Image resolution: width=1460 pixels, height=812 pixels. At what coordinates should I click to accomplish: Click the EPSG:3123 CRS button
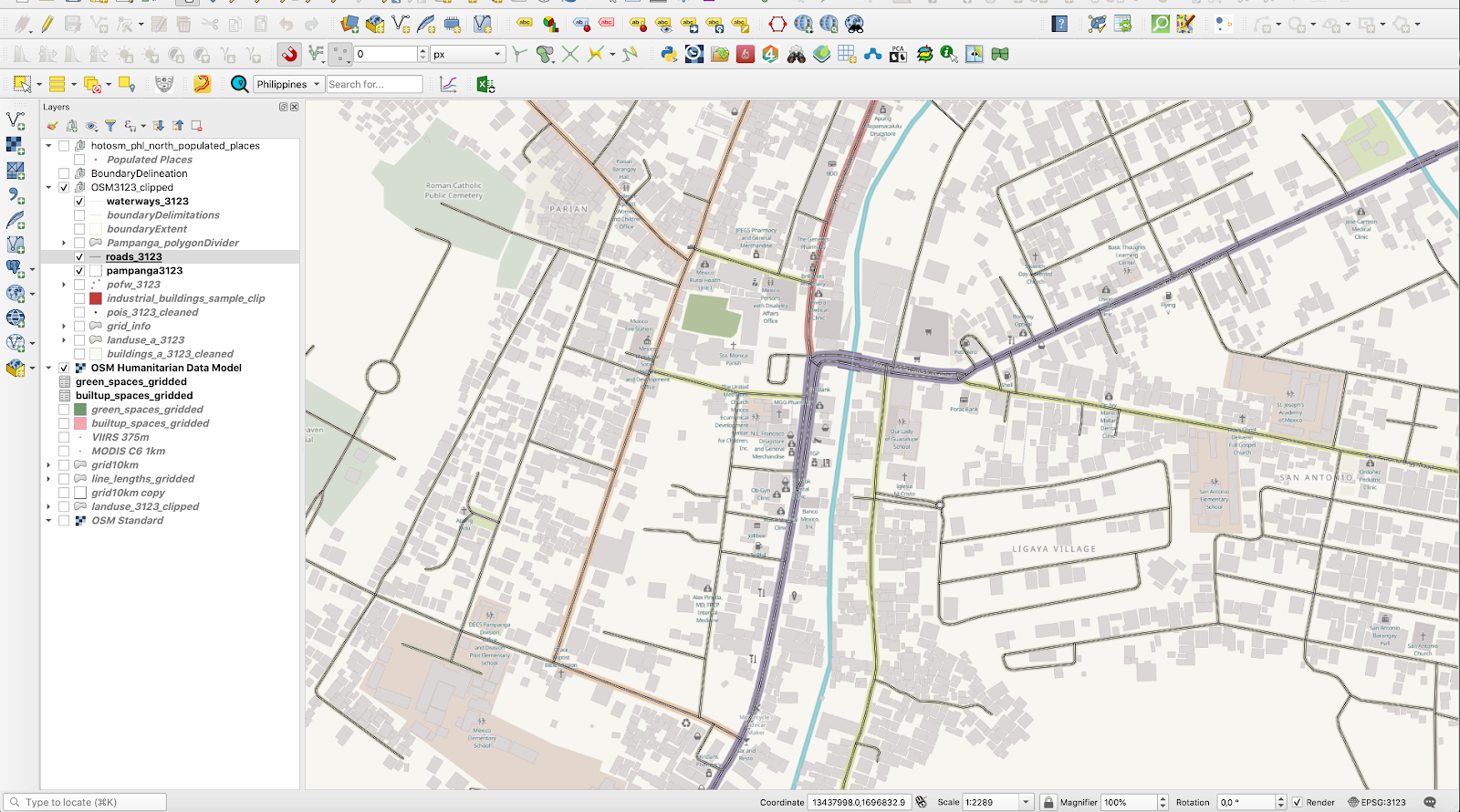pyautogui.click(x=1377, y=803)
